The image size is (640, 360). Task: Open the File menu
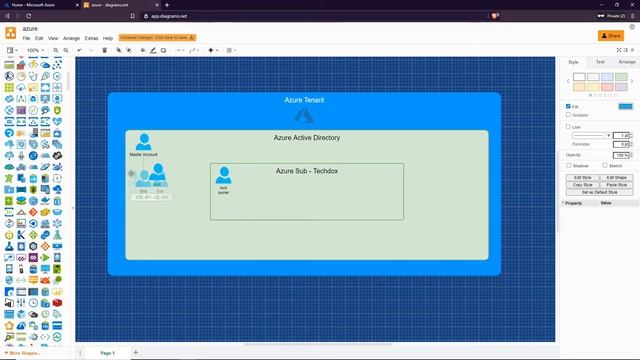point(27,38)
